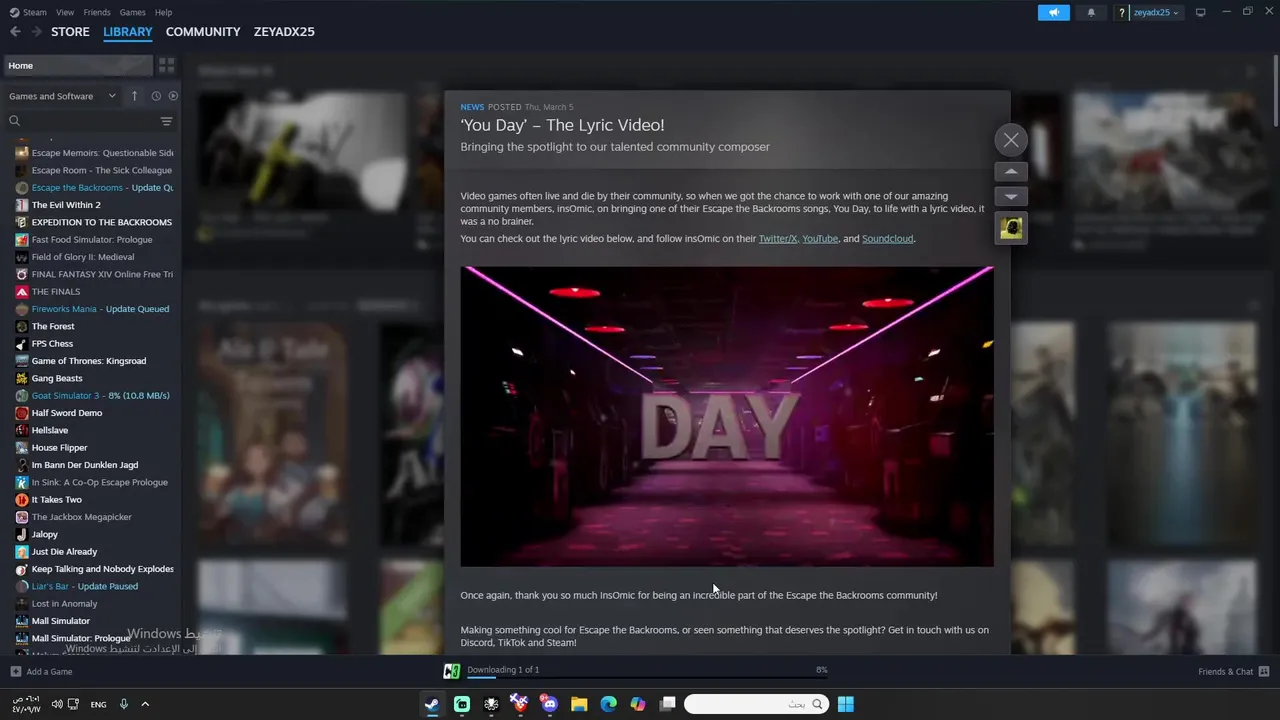Switch to Big Picture mode icon
Viewport: 1280px width, 720px height.
pyautogui.click(x=1201, y=12)
